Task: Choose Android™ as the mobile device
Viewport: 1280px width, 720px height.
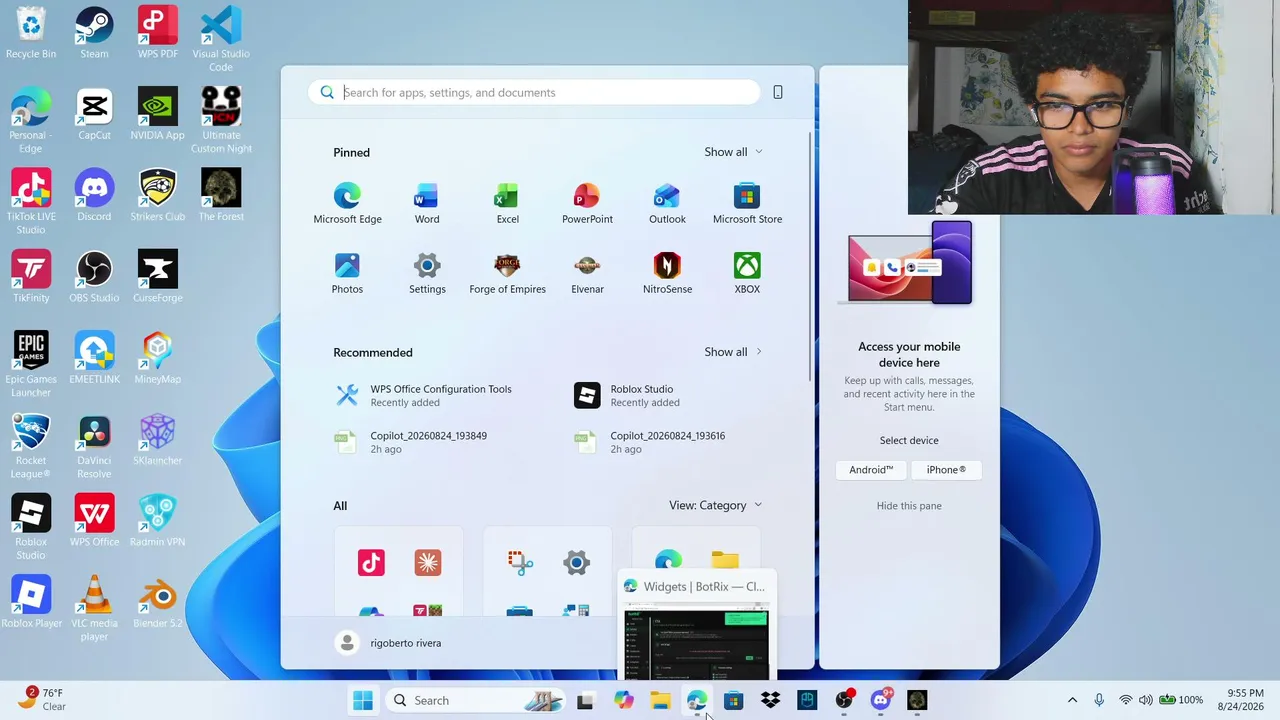Action: (x=871, y=470)
